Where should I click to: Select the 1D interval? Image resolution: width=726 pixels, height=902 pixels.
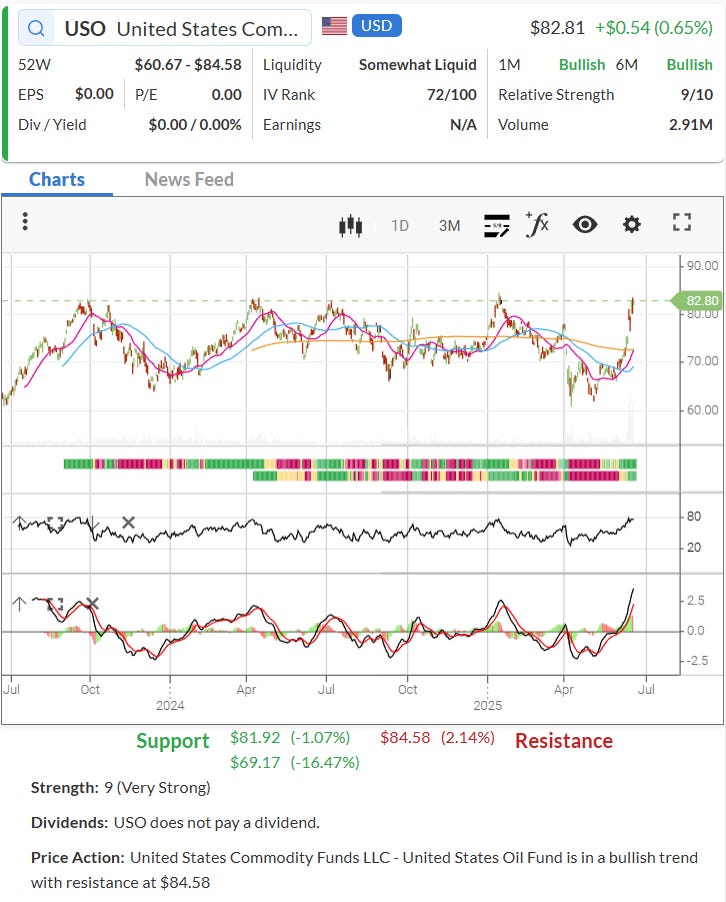400,226
